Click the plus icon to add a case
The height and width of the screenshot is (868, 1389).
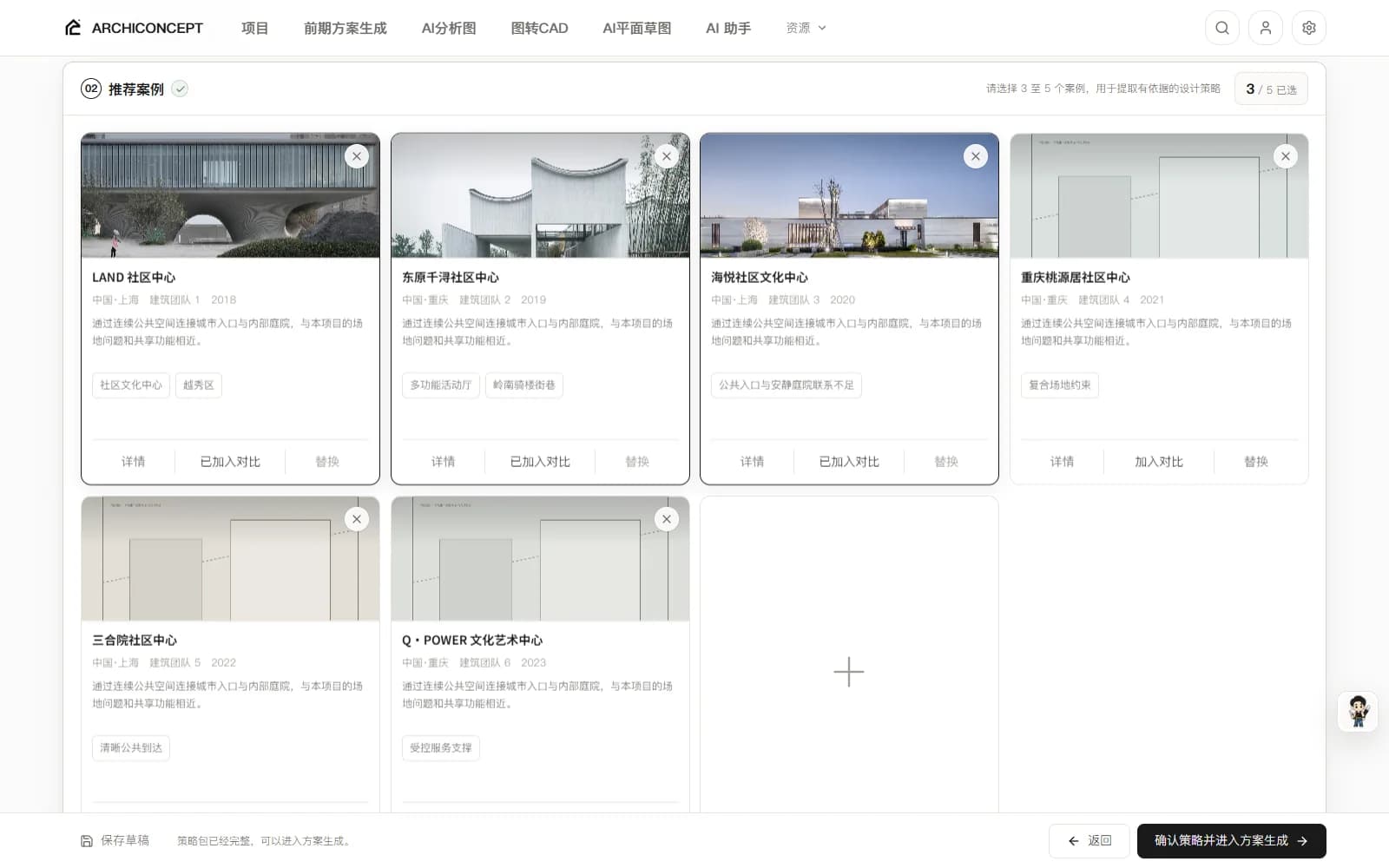coord(848,672)
